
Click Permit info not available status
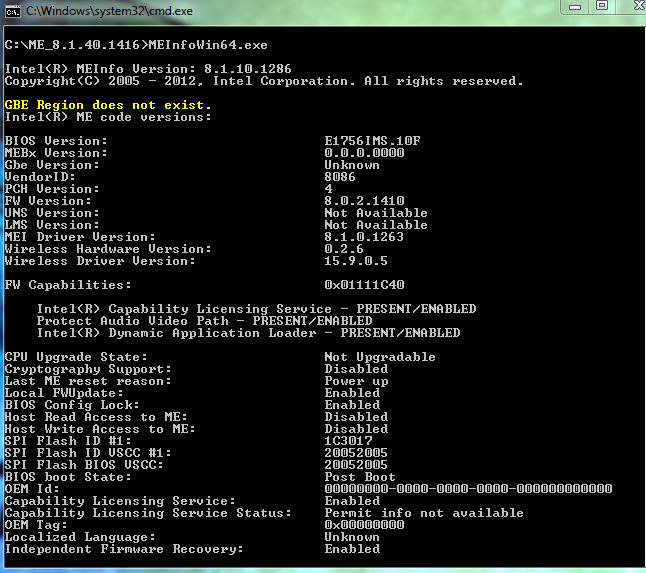point(424,513)
